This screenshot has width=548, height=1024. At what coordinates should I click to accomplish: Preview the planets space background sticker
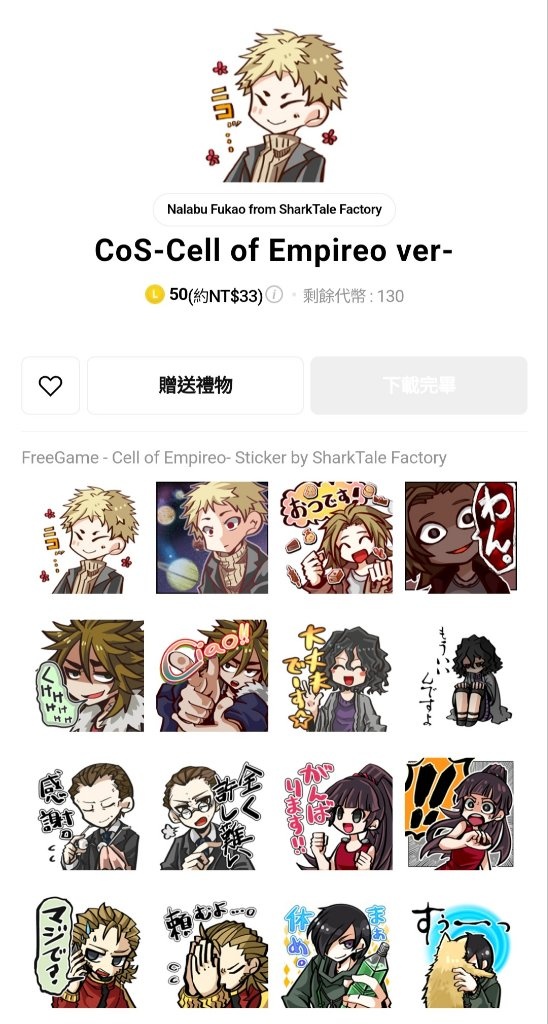pos(212,537)
